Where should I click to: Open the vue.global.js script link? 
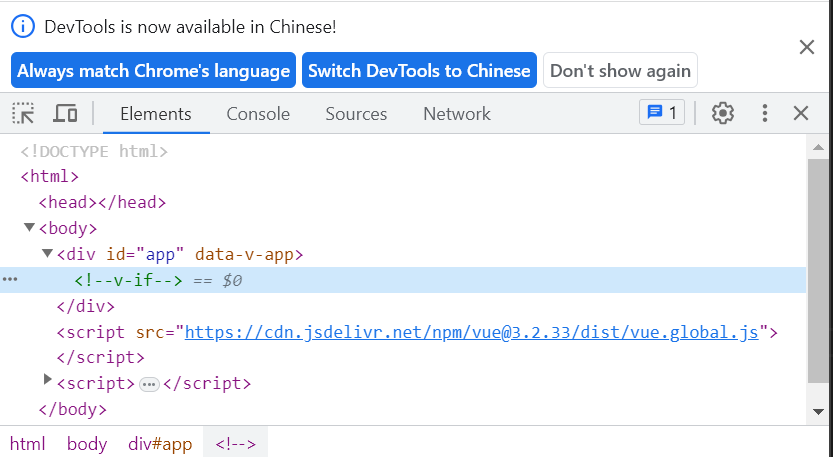pos(471,332)
